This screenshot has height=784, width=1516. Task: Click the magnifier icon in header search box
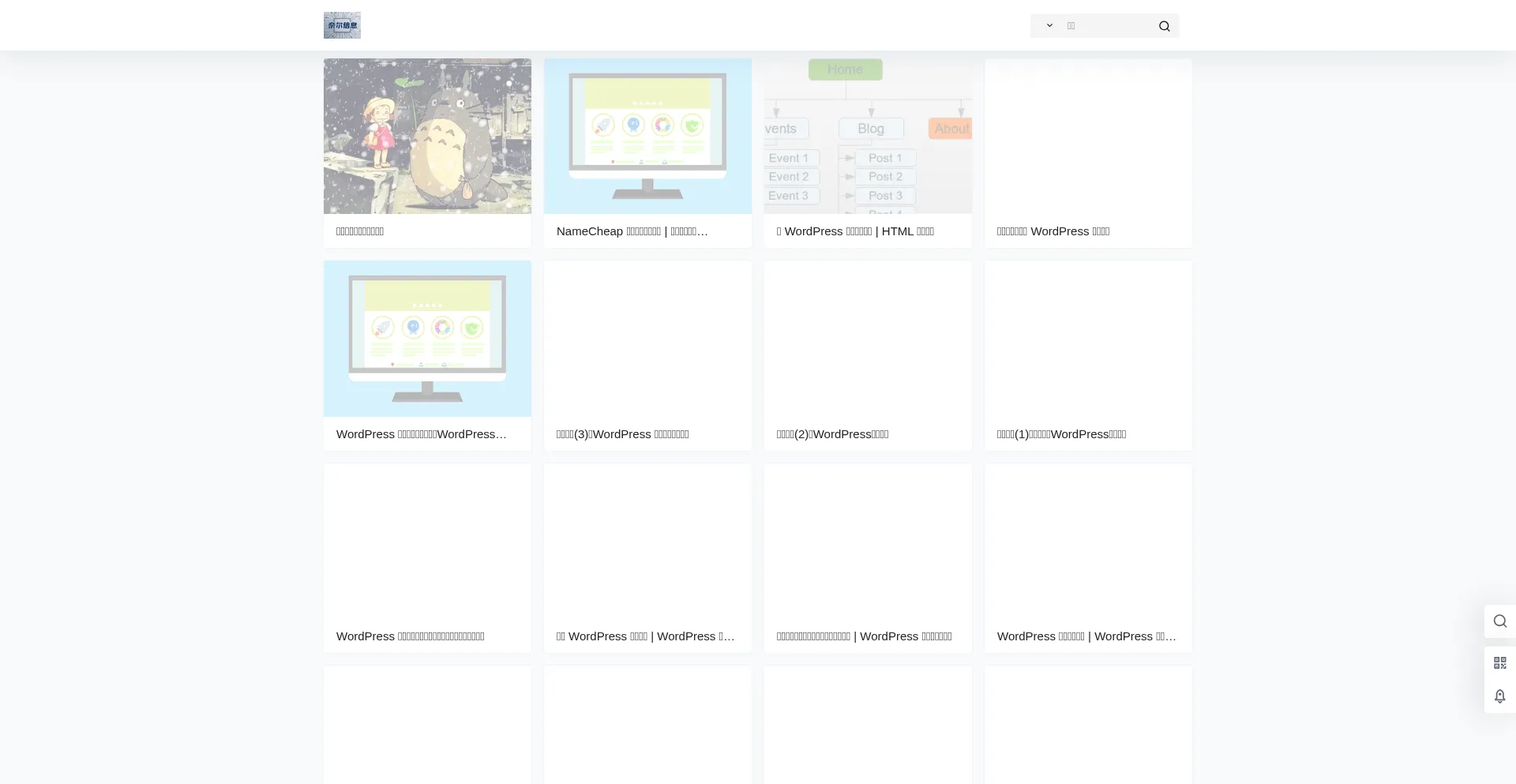(1164, 26)
